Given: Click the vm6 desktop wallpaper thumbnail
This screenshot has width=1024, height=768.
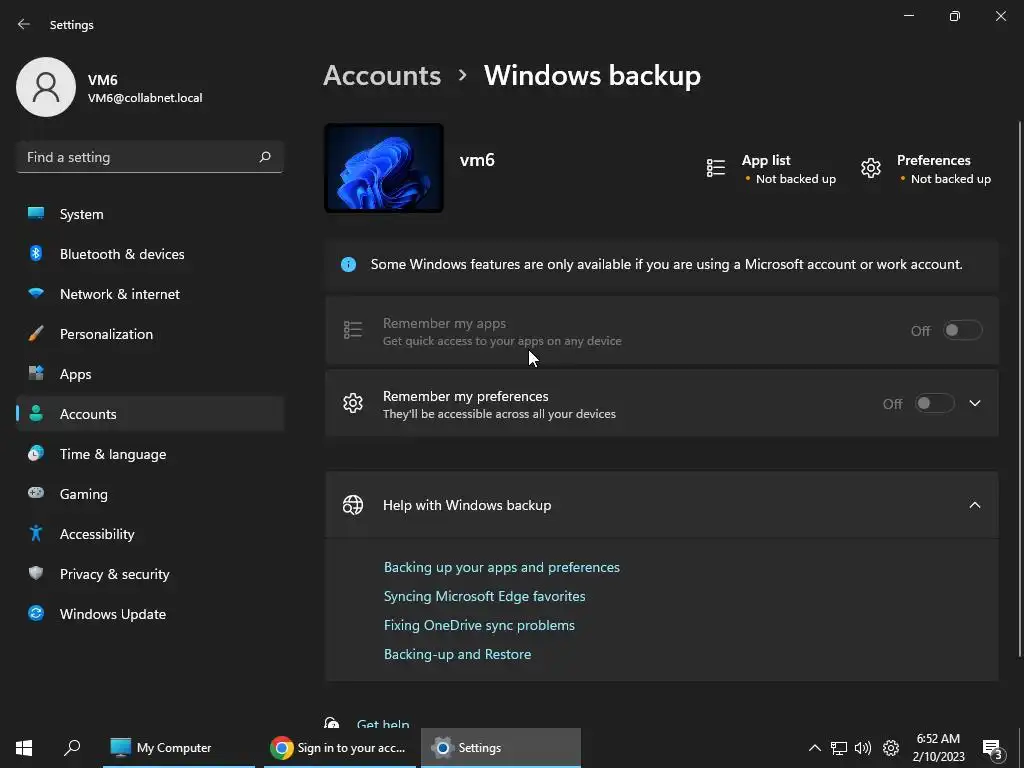Looking at the screenshot, I should tap(384, 168).
